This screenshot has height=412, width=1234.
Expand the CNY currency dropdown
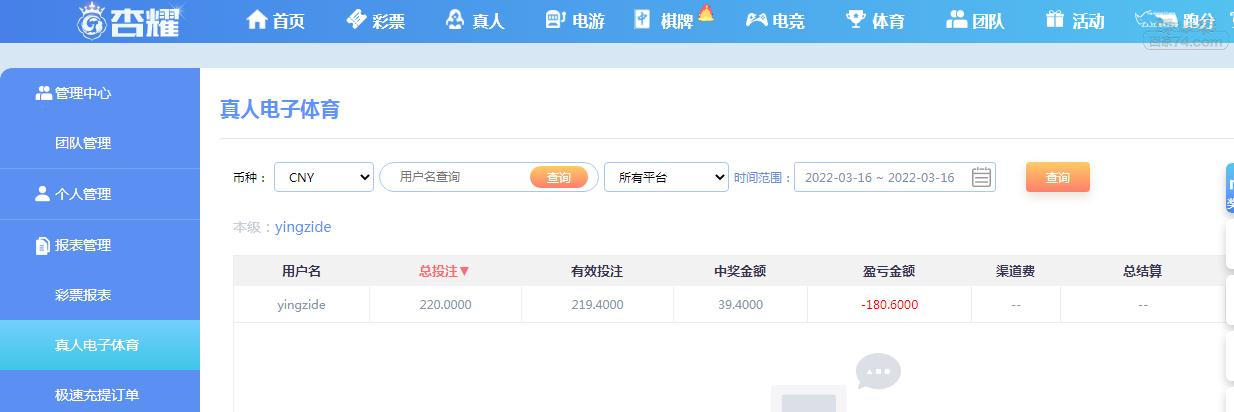(x=324, y=177)
